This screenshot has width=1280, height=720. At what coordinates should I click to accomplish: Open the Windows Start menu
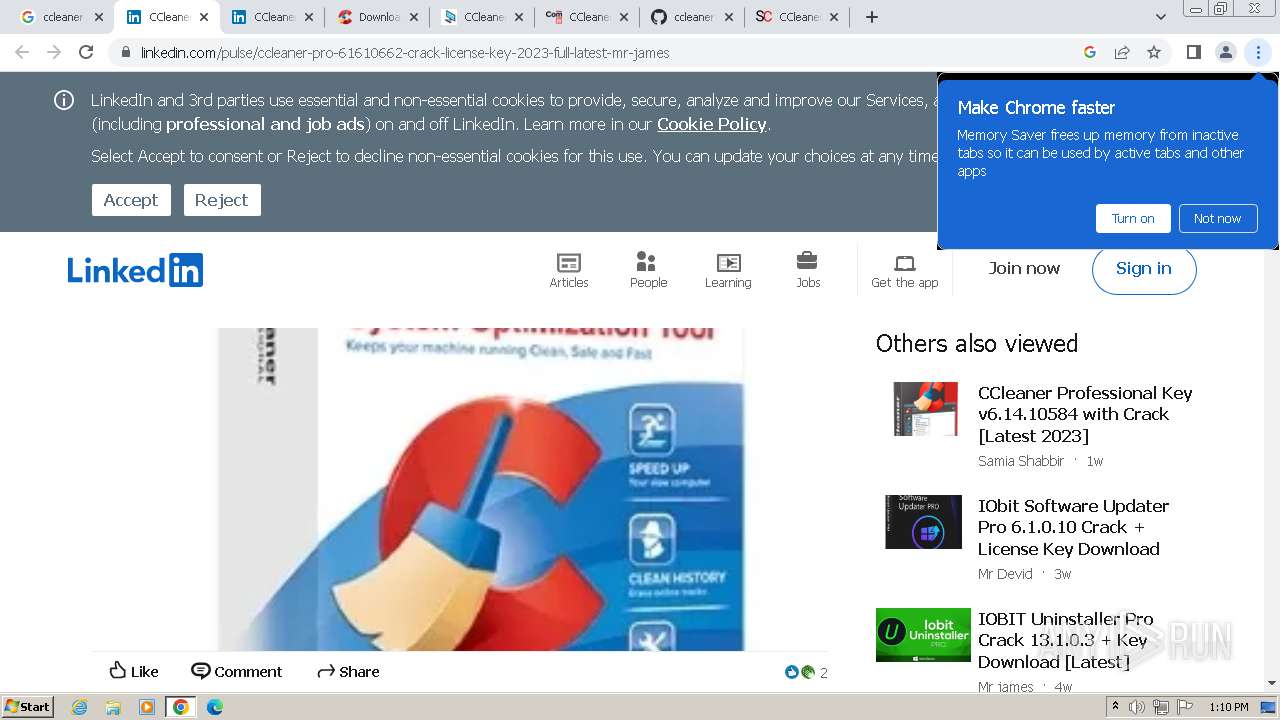(x=28, y=707)
